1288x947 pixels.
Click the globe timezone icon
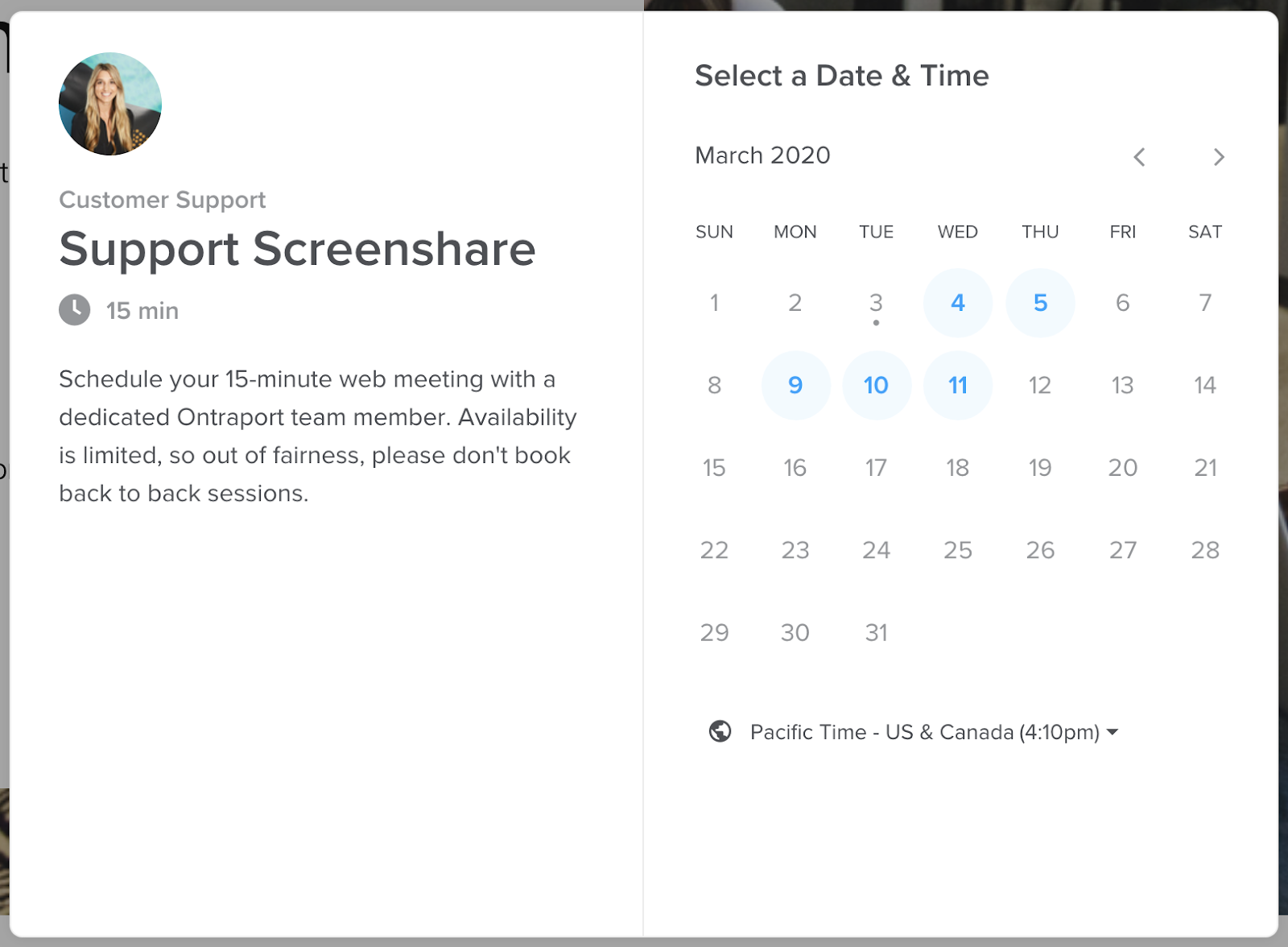pos(720,731)
